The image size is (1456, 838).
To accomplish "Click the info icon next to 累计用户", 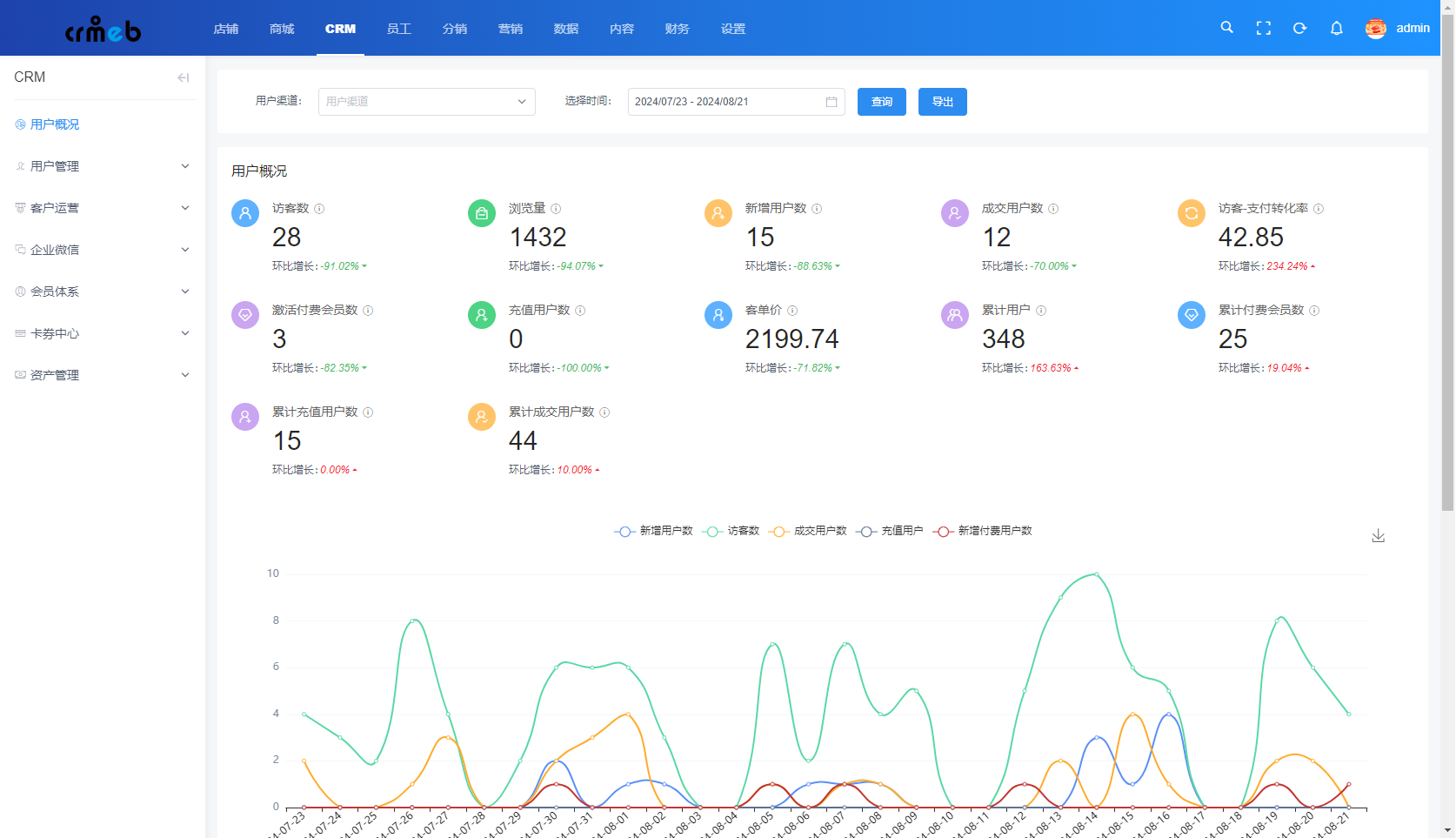I will pos(1041,311).
